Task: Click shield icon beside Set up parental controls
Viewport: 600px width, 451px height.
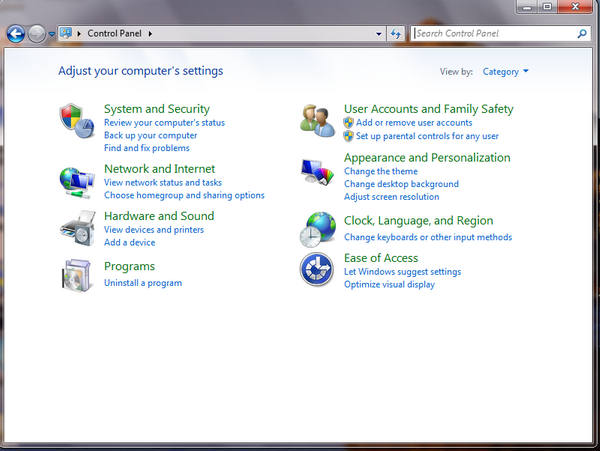Action: coord(348,136)
